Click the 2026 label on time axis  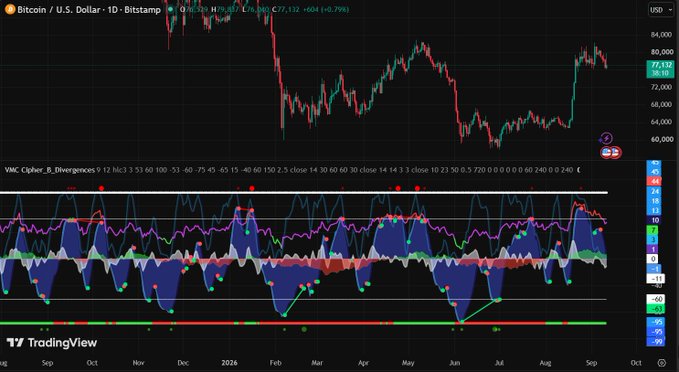coord(229,363)
